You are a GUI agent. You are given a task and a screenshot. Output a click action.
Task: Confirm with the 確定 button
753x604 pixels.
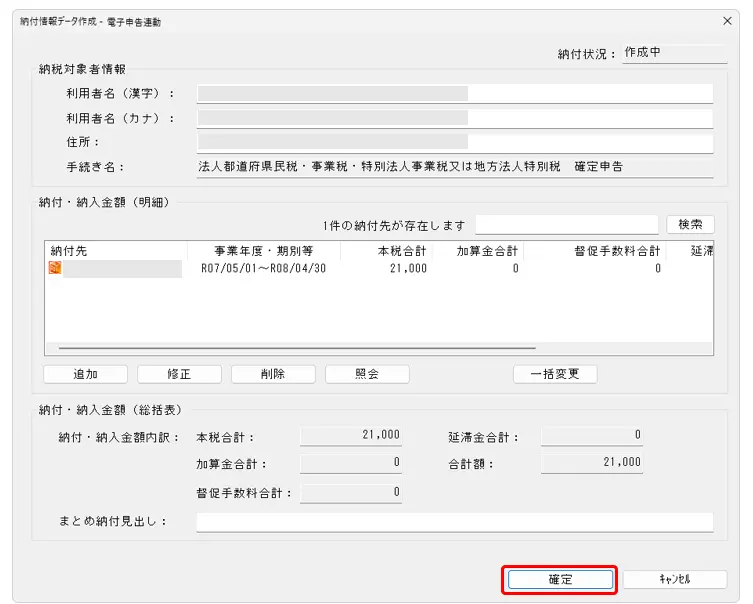click(x=560, y=579)
